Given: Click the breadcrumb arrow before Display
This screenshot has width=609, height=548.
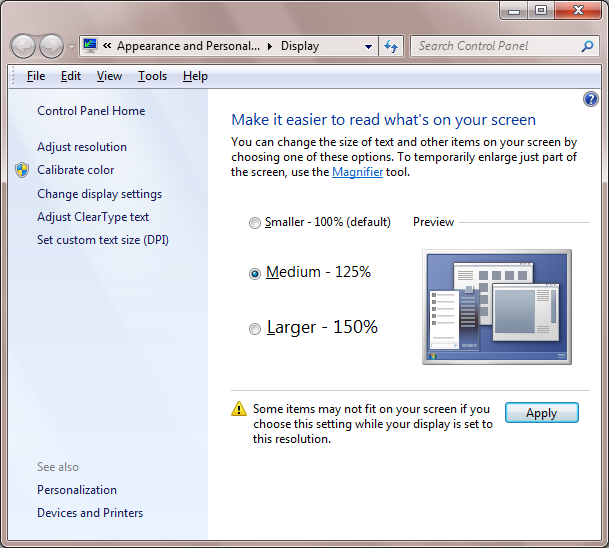Looking at the screenshot, I should point(270,47).
